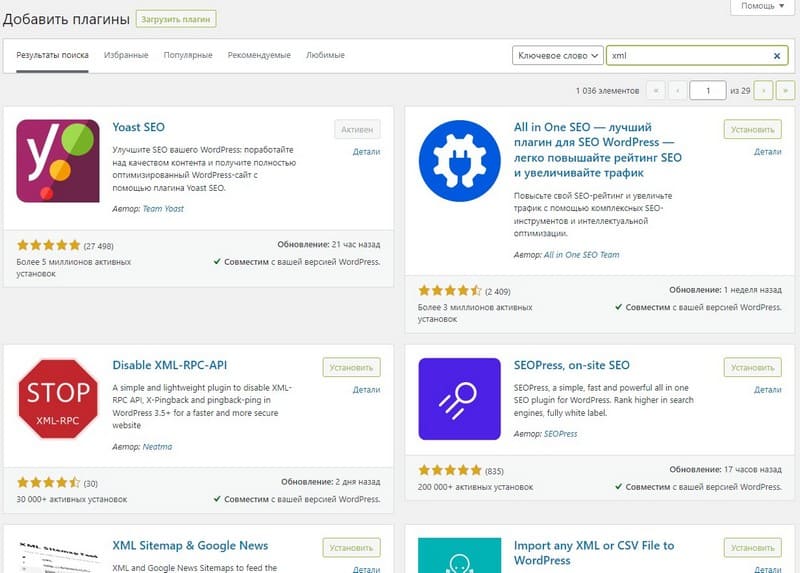Open the Neatma author link

pyautogui.click(x=157, y=446)
